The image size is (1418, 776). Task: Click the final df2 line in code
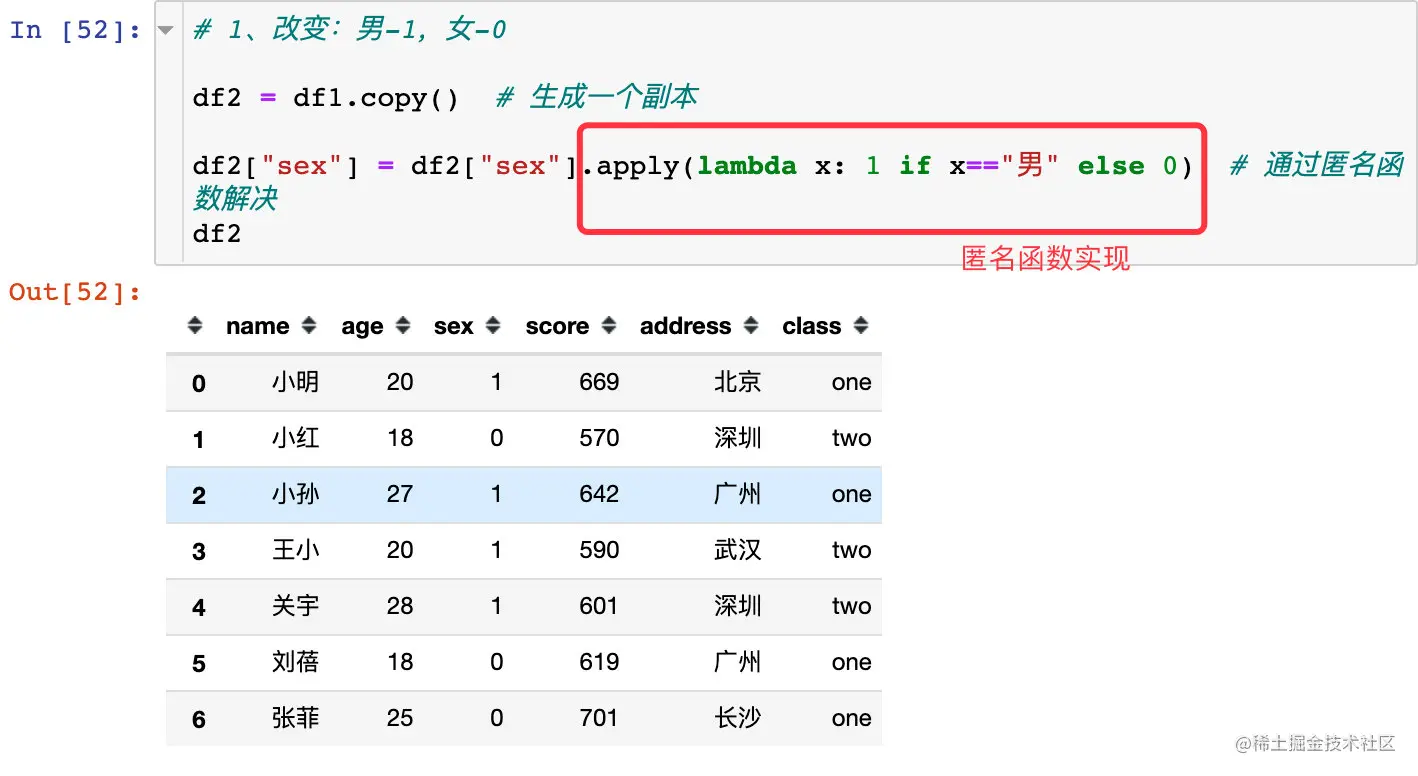(217, 233)
